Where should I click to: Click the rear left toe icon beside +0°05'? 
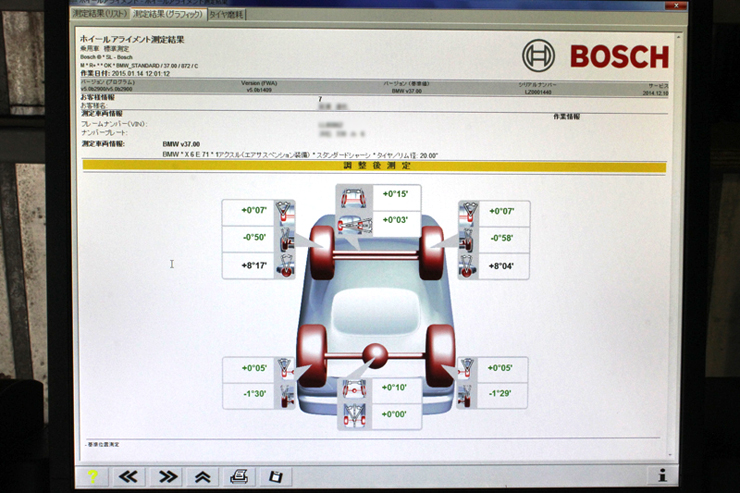(x=285, y=368)
